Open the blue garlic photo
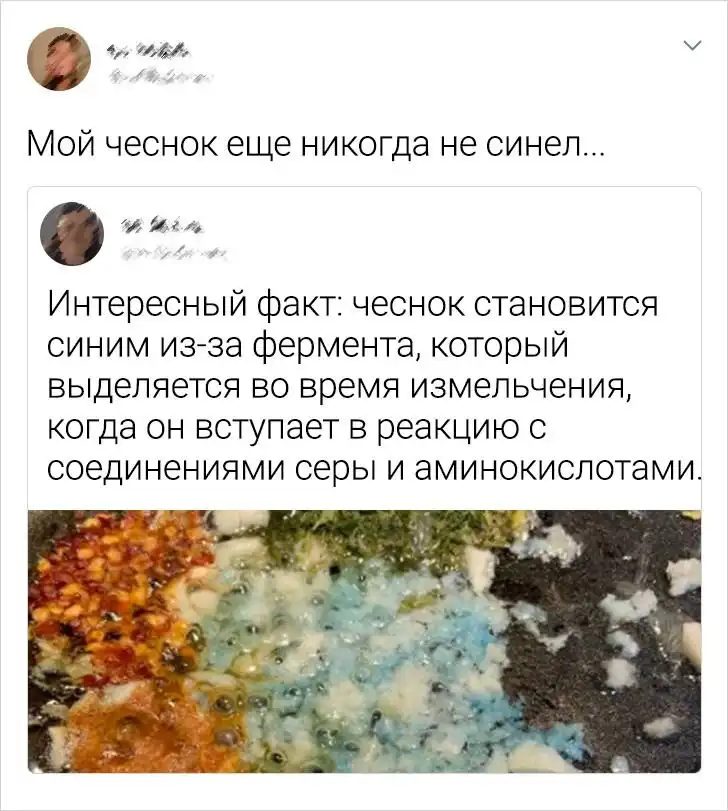 (x=365, y=641)
